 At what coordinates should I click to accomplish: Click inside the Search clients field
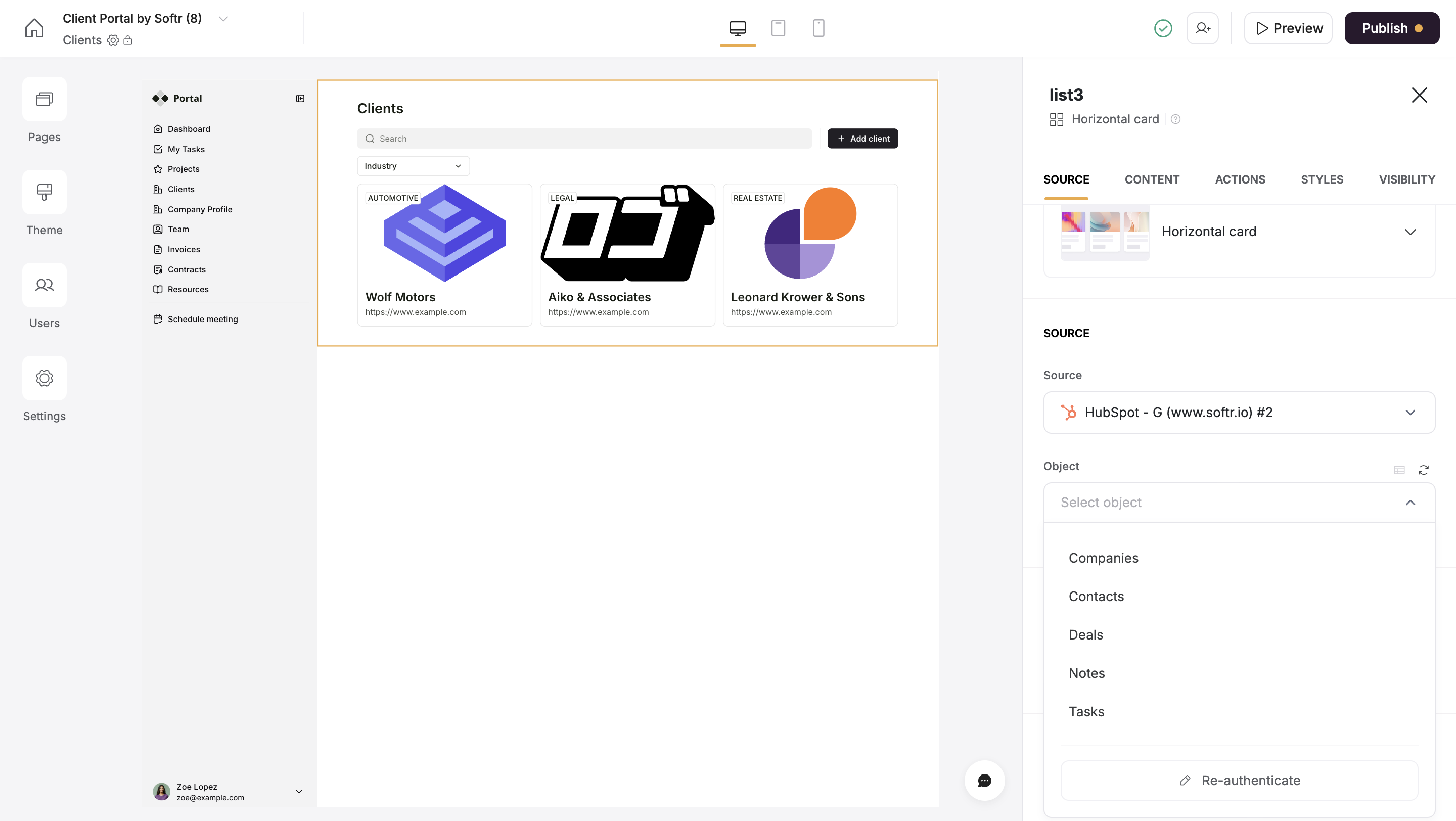584,138
